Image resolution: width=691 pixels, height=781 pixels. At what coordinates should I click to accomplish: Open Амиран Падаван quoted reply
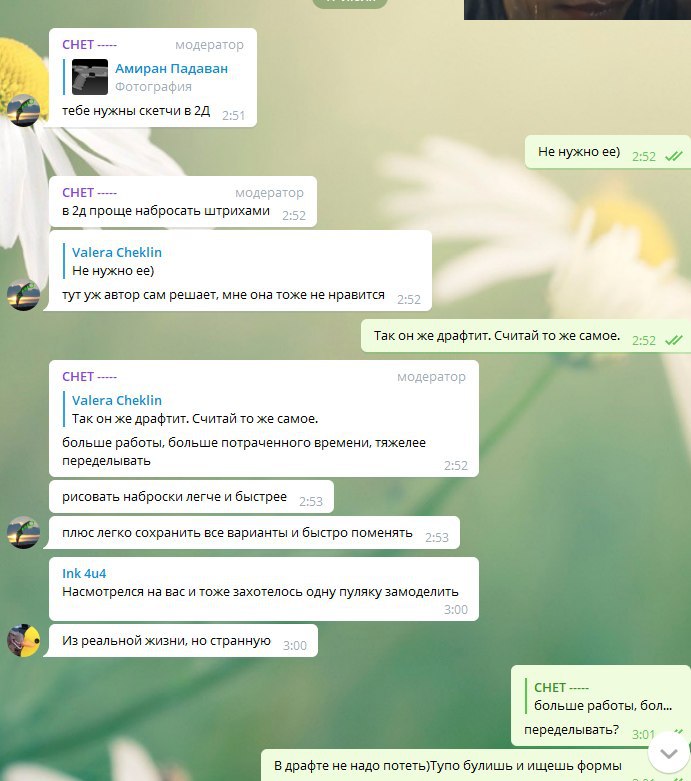pyautogui.click(x=153, y=77)
